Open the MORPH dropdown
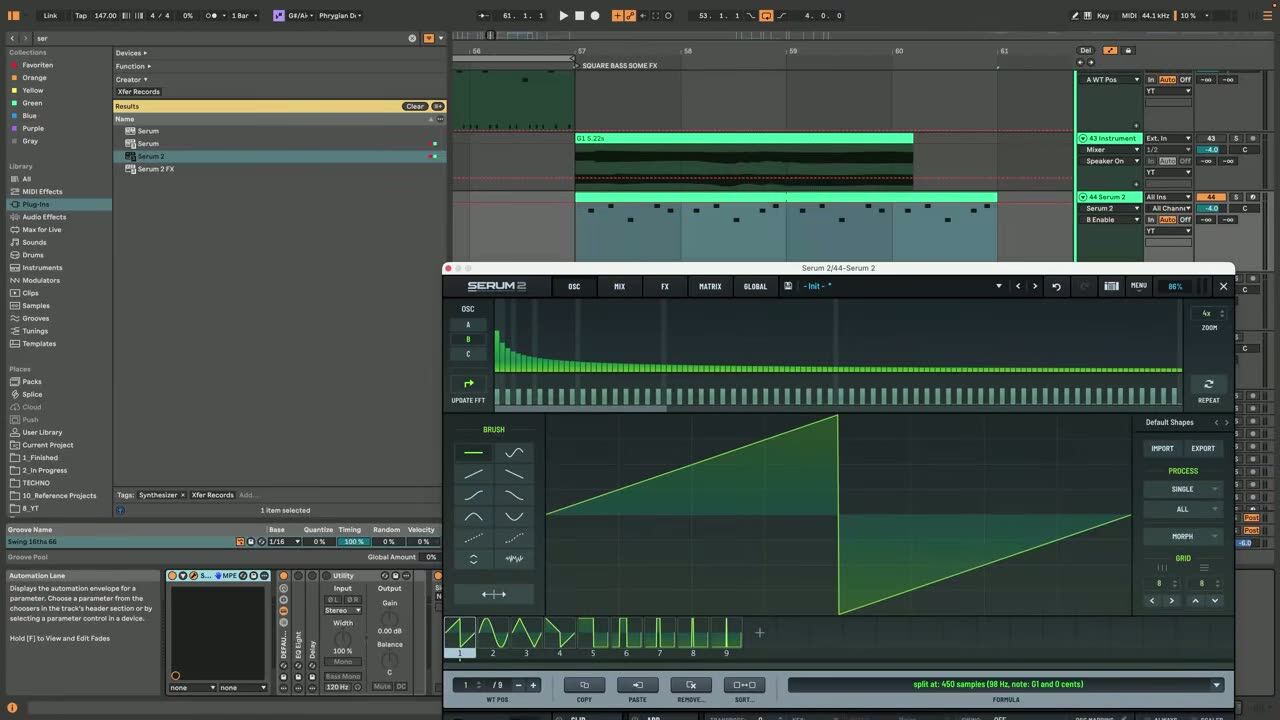 coord(1183,536)
